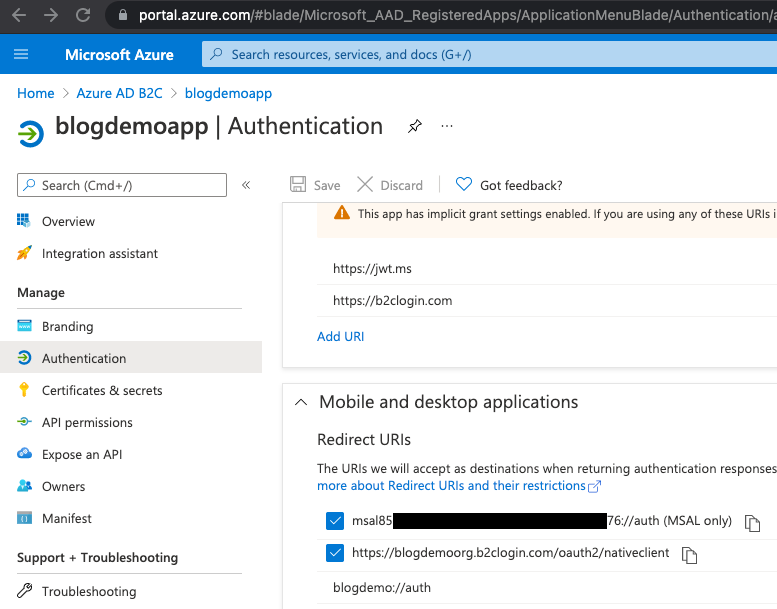The image size is (777, 609).
Task: Click the Expose an API cloud icon
Action: click(x=24, y=453)
